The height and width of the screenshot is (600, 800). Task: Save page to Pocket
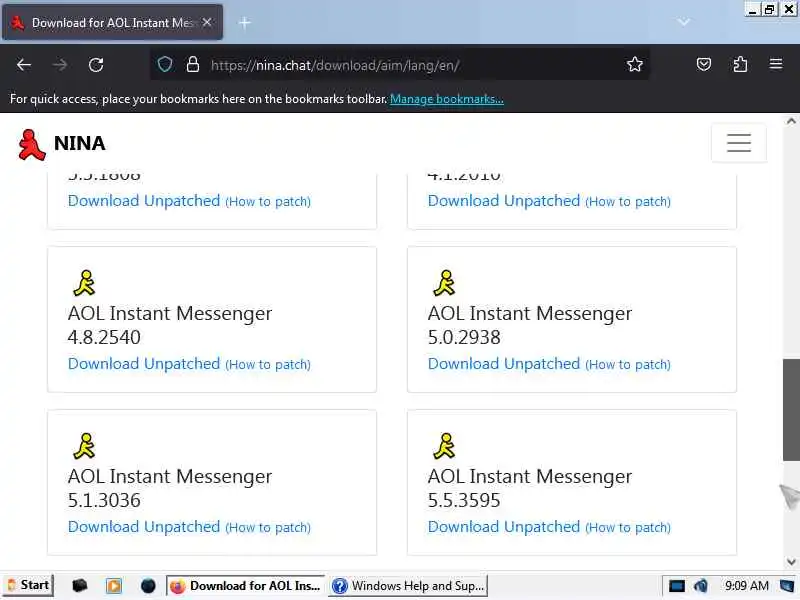pos(704,65)
